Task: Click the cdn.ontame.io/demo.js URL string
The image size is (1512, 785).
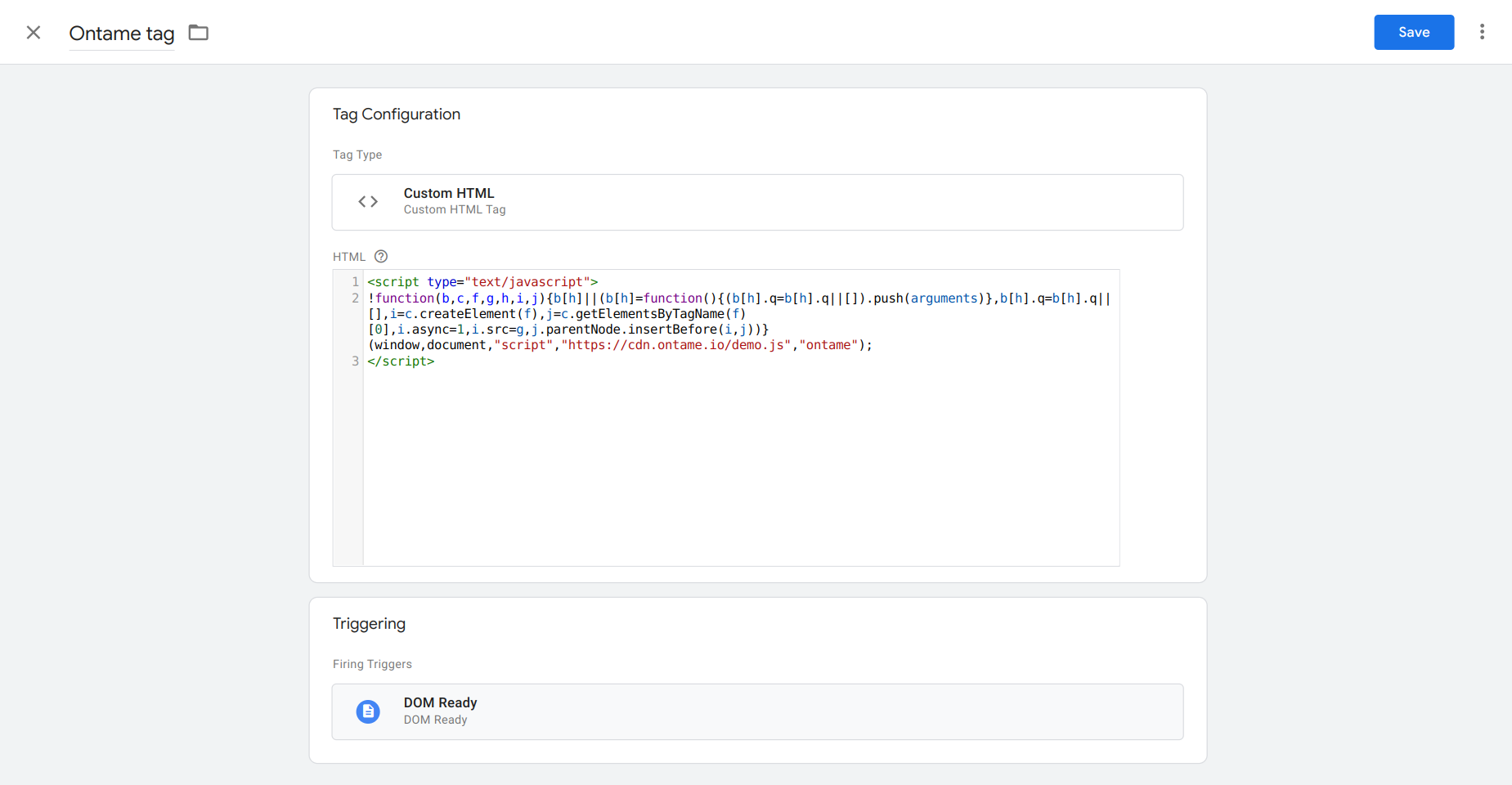Action: pos(676,345)
